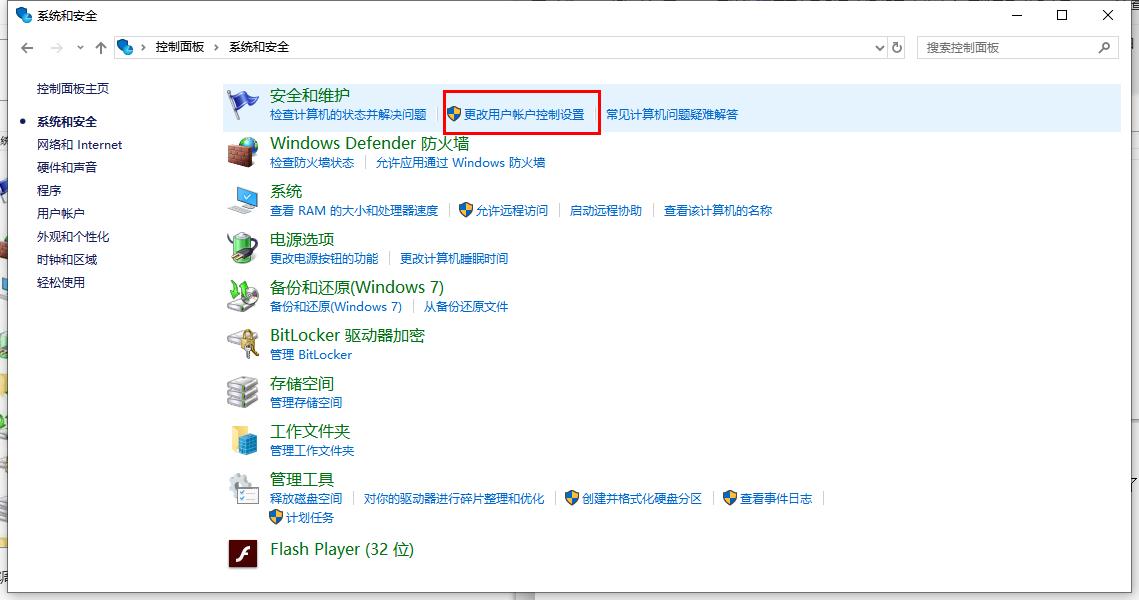Screen dimensions: 1139x600
Task: Click the control panel icon in address bar
Action: 125,47
